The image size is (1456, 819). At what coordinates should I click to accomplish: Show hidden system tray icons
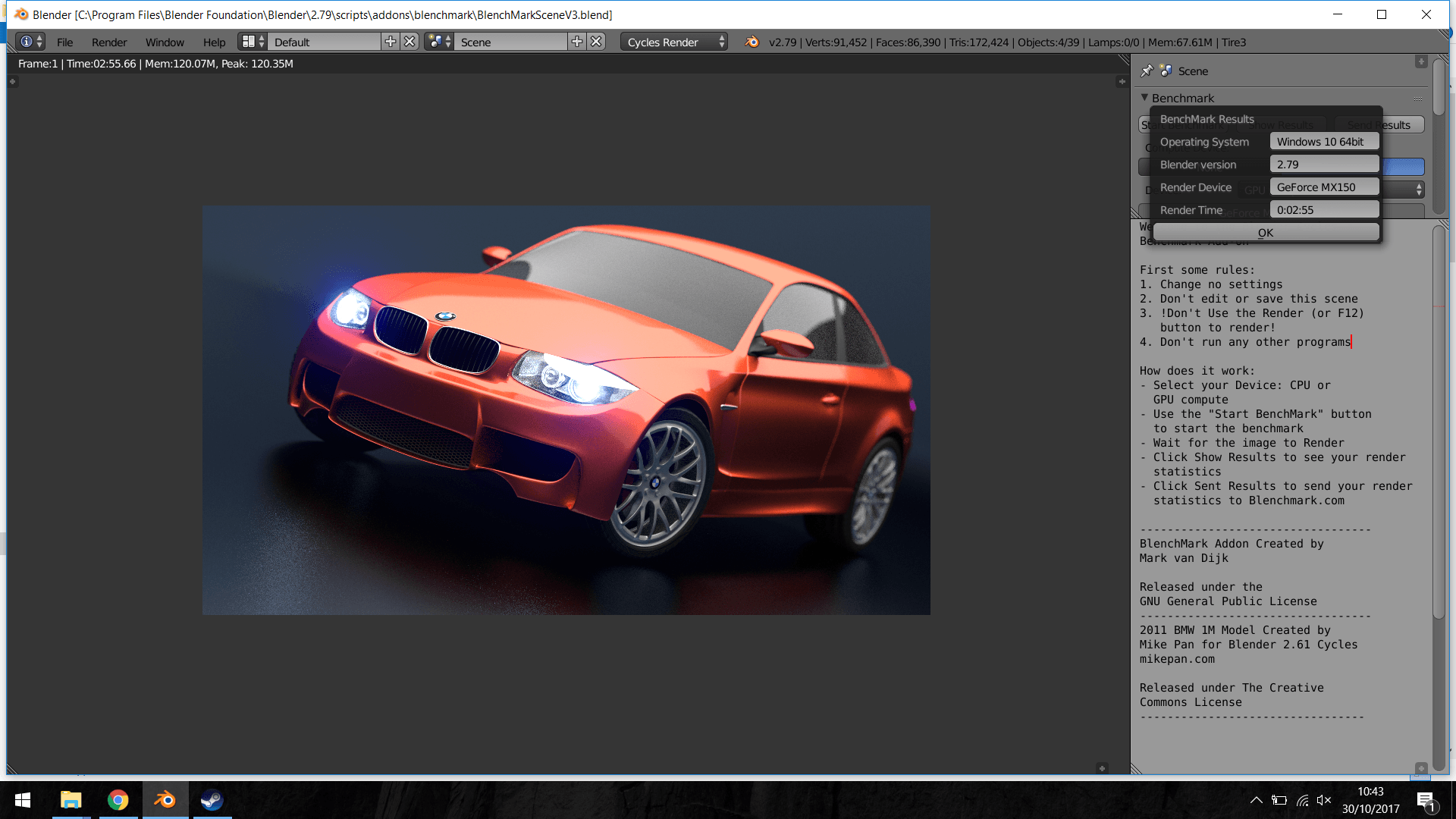1256,800
